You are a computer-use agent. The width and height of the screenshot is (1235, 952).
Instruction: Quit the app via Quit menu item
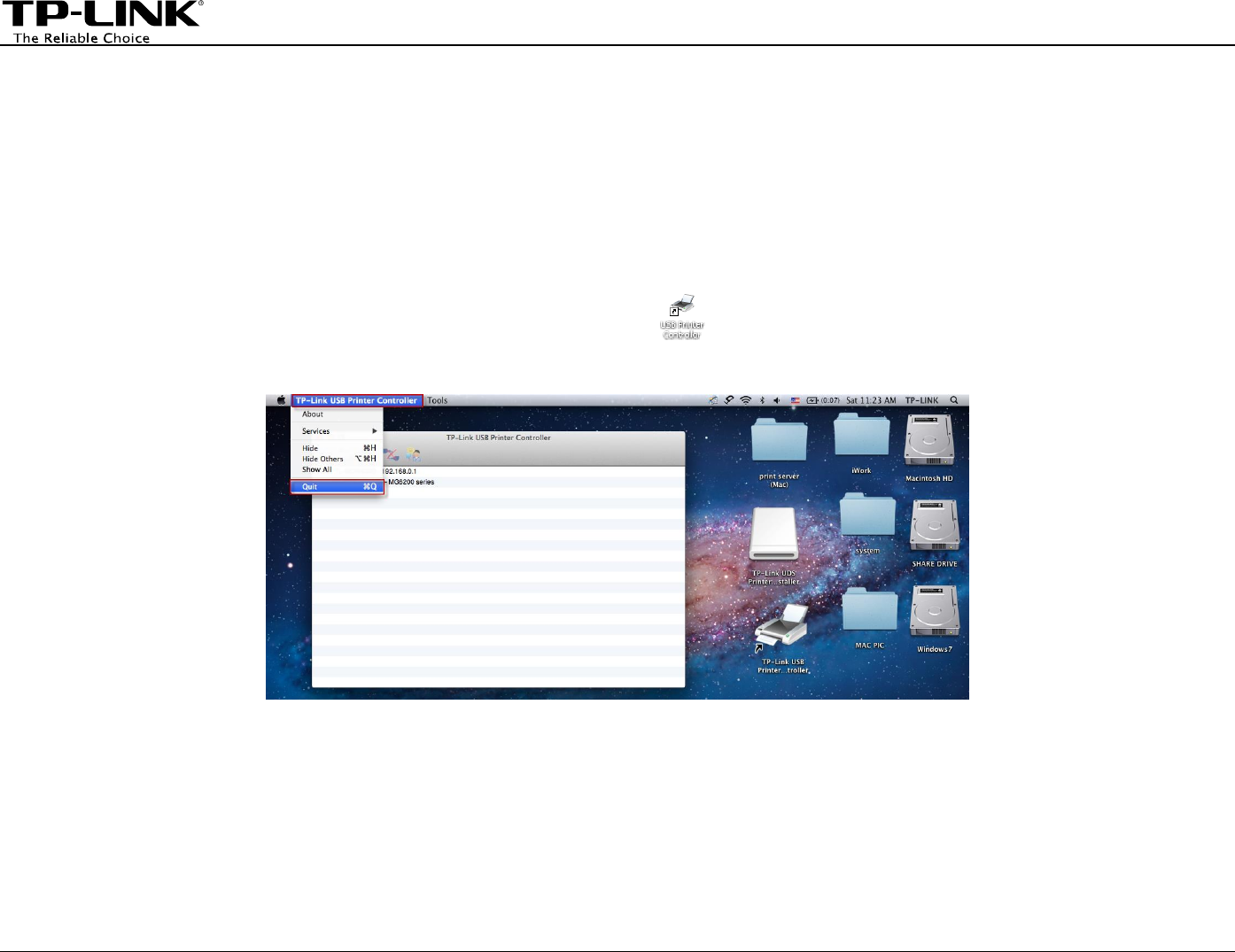338,486
